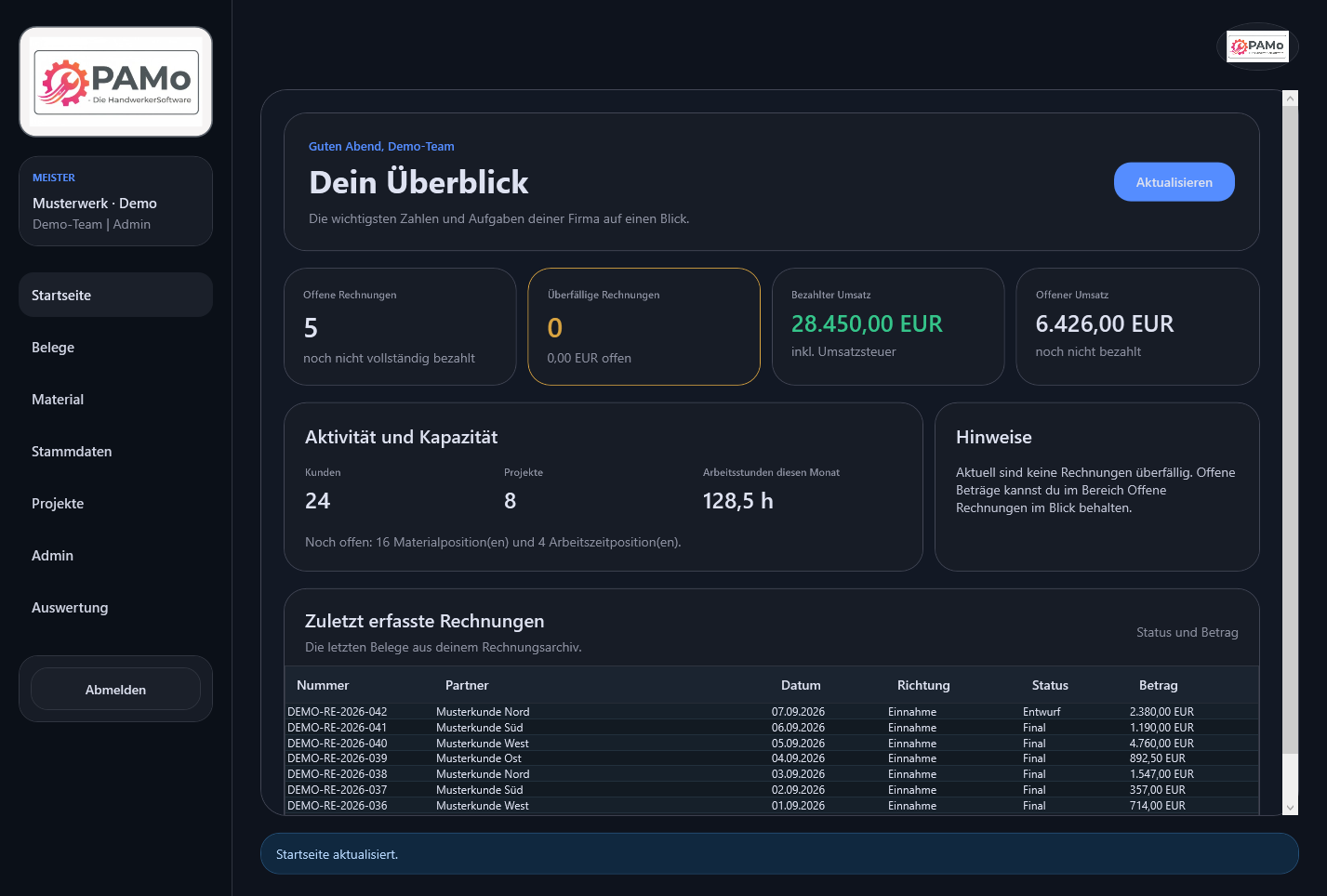The width and height of the screenshot is (1327, 896).
Task: Click the Bezahlter Umsatz card
Action: pyautogui.click(x=888, y=326)
